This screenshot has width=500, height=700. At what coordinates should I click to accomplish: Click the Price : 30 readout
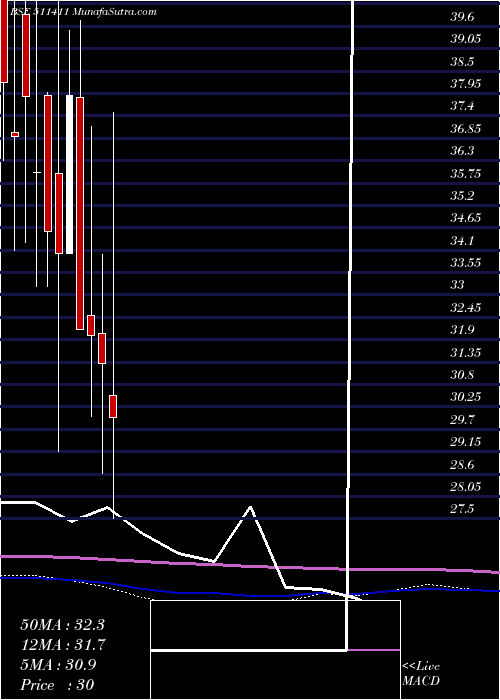point(57,685)
